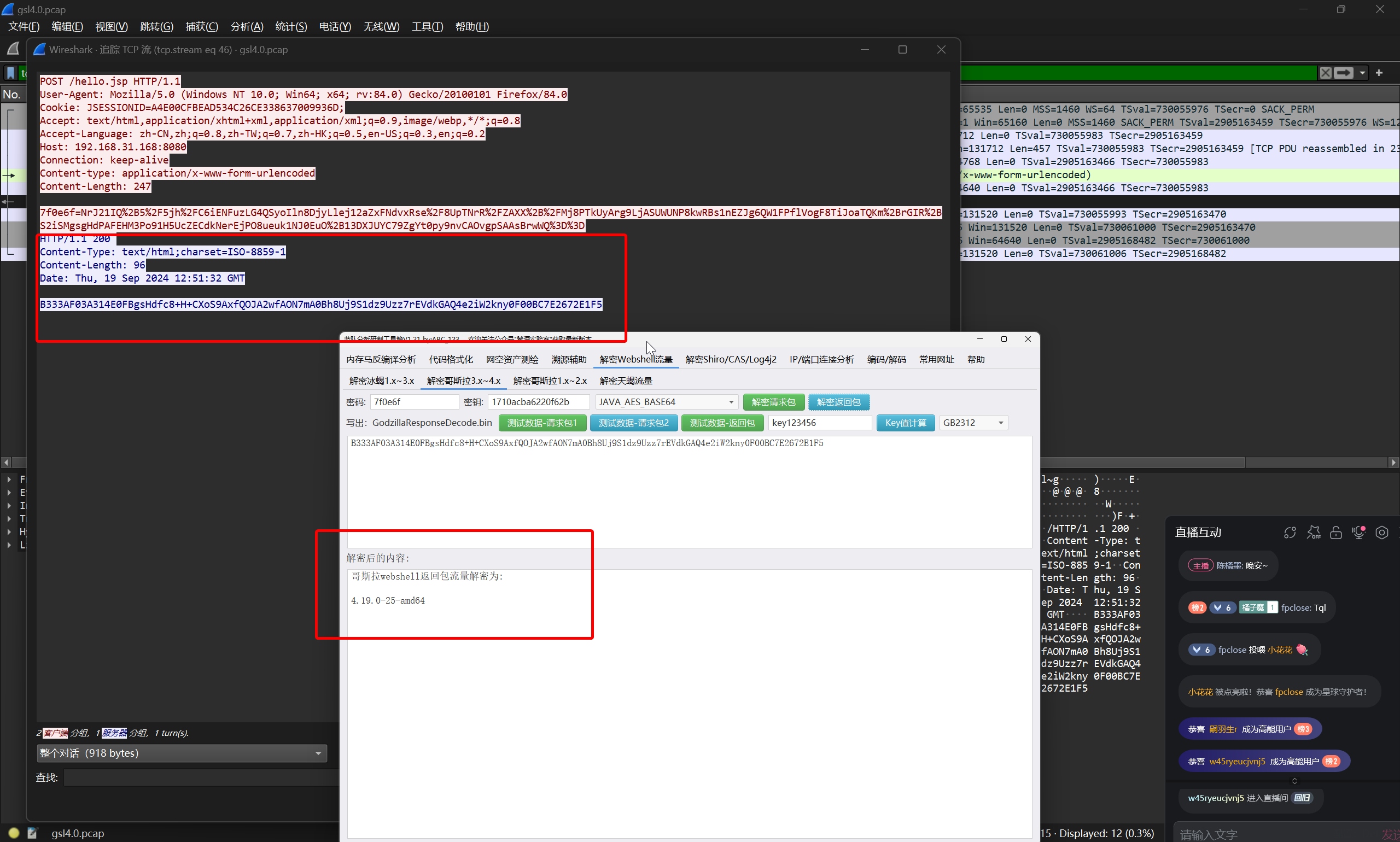This screenshot has height=842, width=1400.
Task: Open the 帮助(H) menu in Wireshark
Action: click(472, 27)
